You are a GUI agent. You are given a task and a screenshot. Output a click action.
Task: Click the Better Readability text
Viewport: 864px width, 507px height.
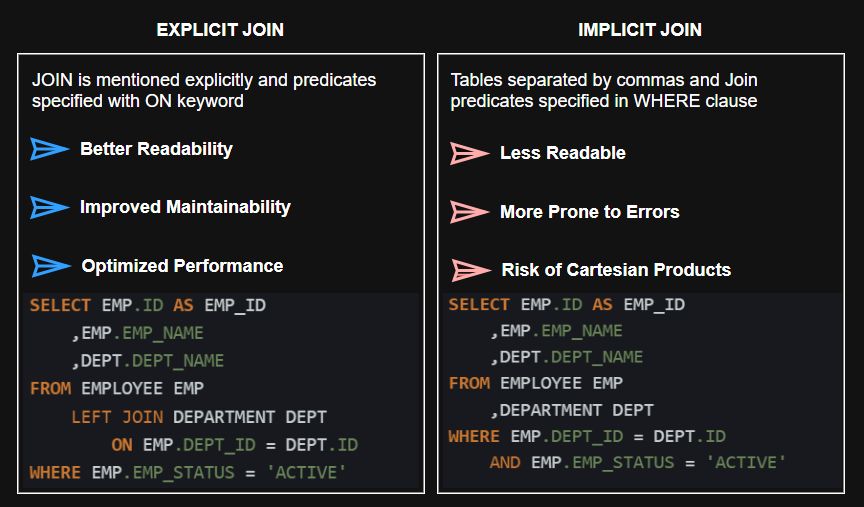[156, 149]
